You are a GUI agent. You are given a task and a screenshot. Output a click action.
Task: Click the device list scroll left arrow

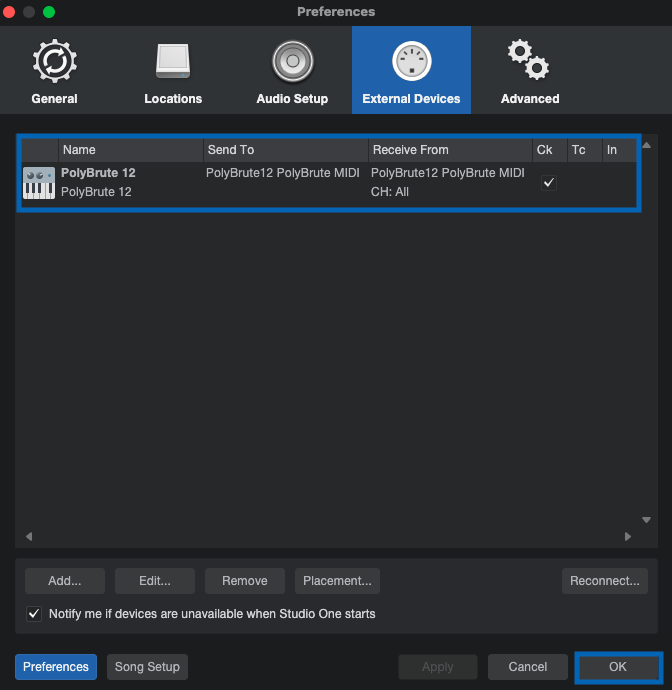coord(29,536)
